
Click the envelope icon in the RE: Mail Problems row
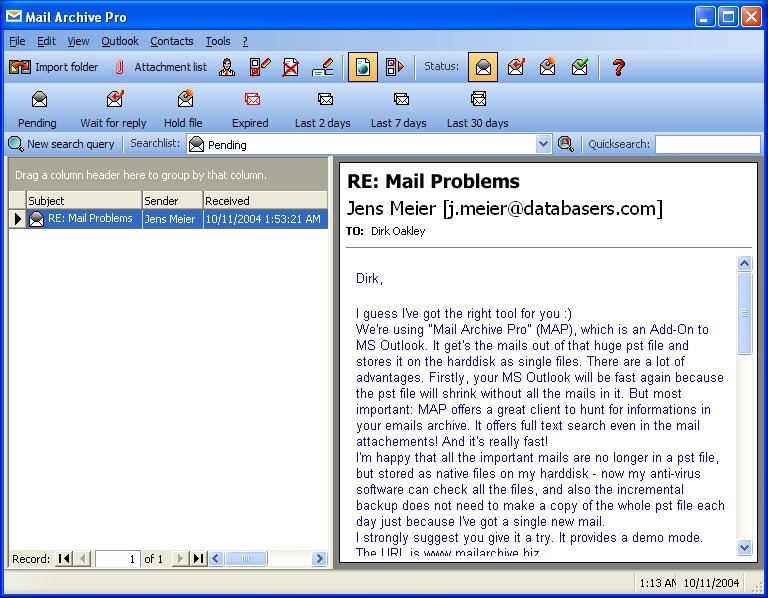click(36, 219)
